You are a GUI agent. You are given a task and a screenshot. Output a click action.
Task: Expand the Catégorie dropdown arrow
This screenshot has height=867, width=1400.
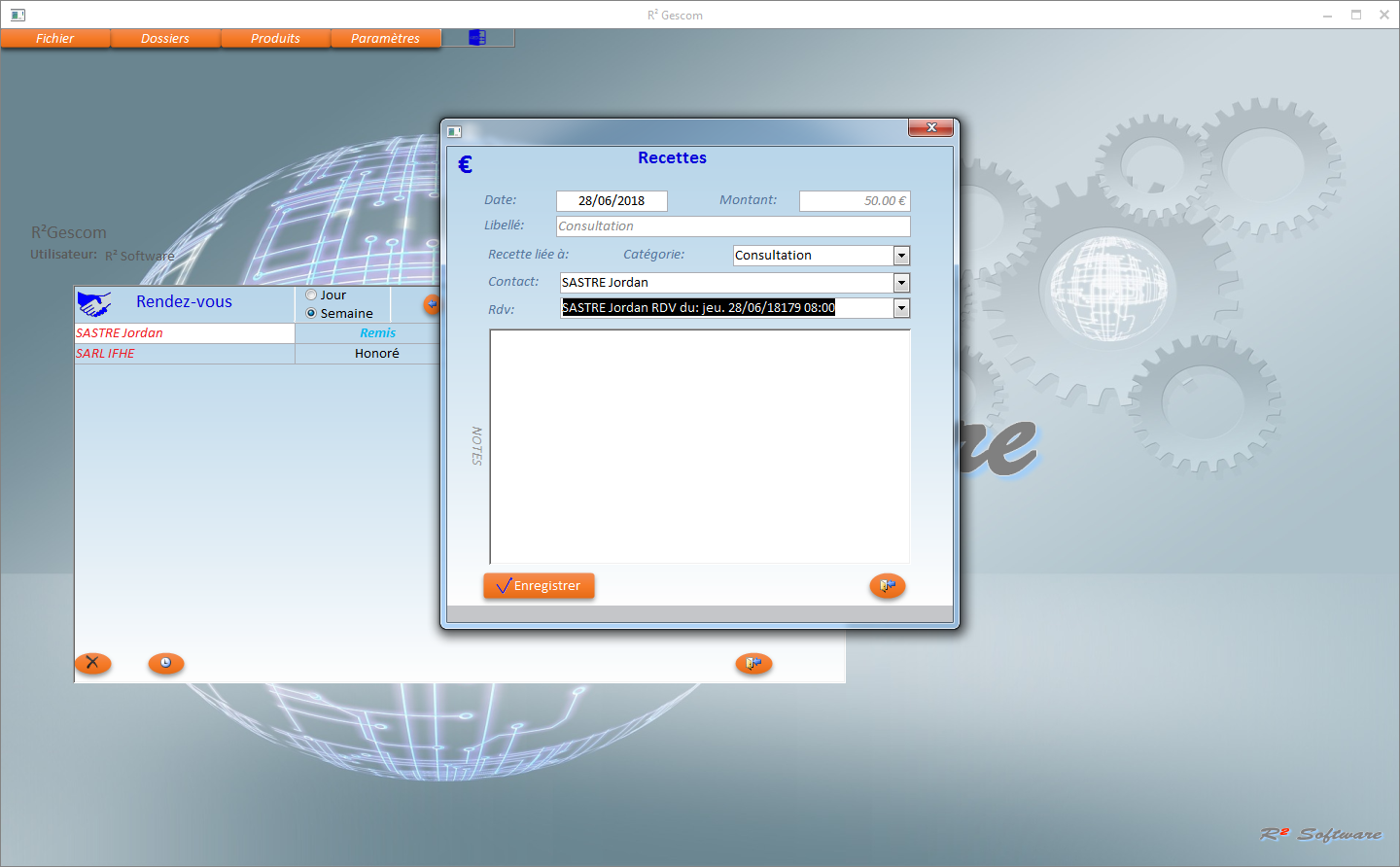pyautogui.click(x=902, y=256)
